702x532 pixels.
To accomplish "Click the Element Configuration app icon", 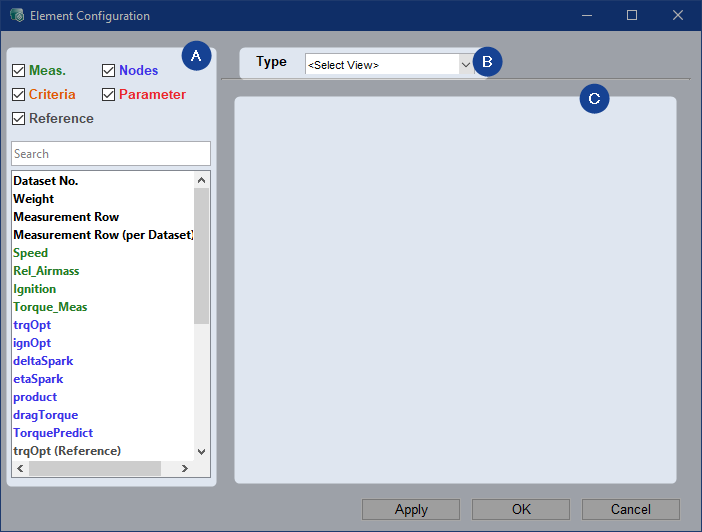I will [16, 16].
